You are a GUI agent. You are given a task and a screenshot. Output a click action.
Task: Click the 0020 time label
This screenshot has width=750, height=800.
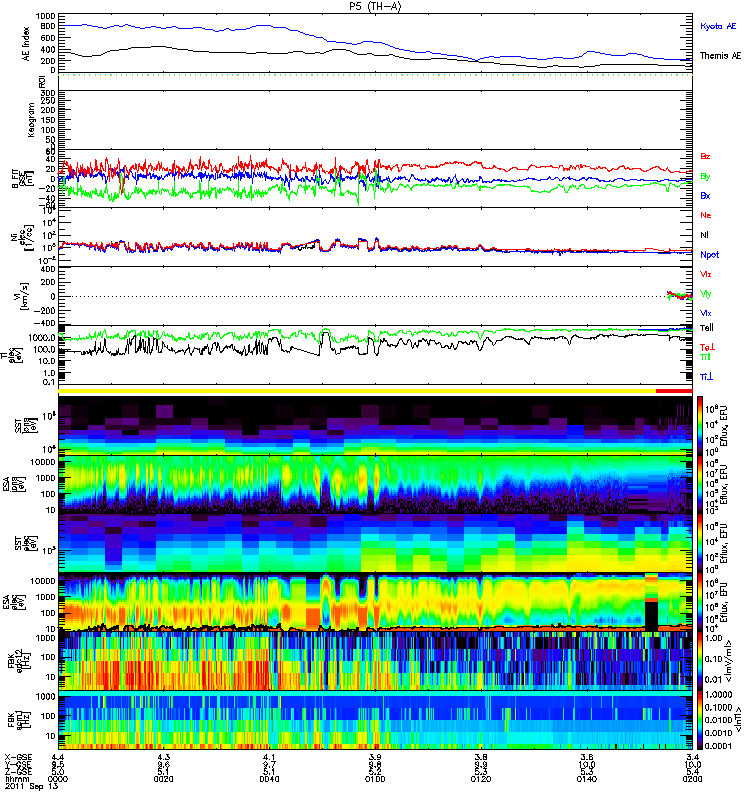(163, 779)
